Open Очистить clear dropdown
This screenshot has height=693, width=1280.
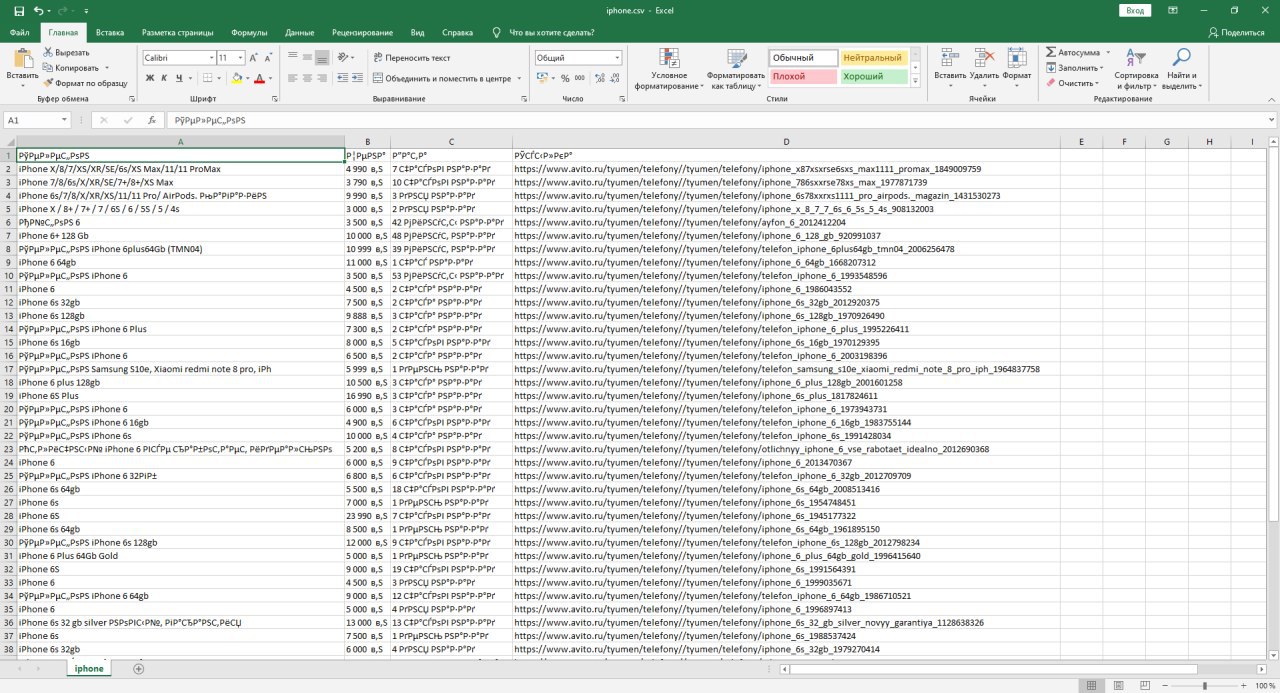(1072, 83)
